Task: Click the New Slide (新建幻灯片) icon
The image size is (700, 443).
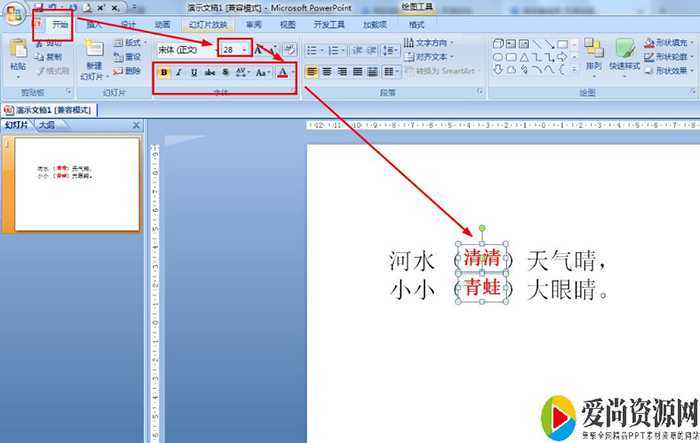Action: [93, 57]
